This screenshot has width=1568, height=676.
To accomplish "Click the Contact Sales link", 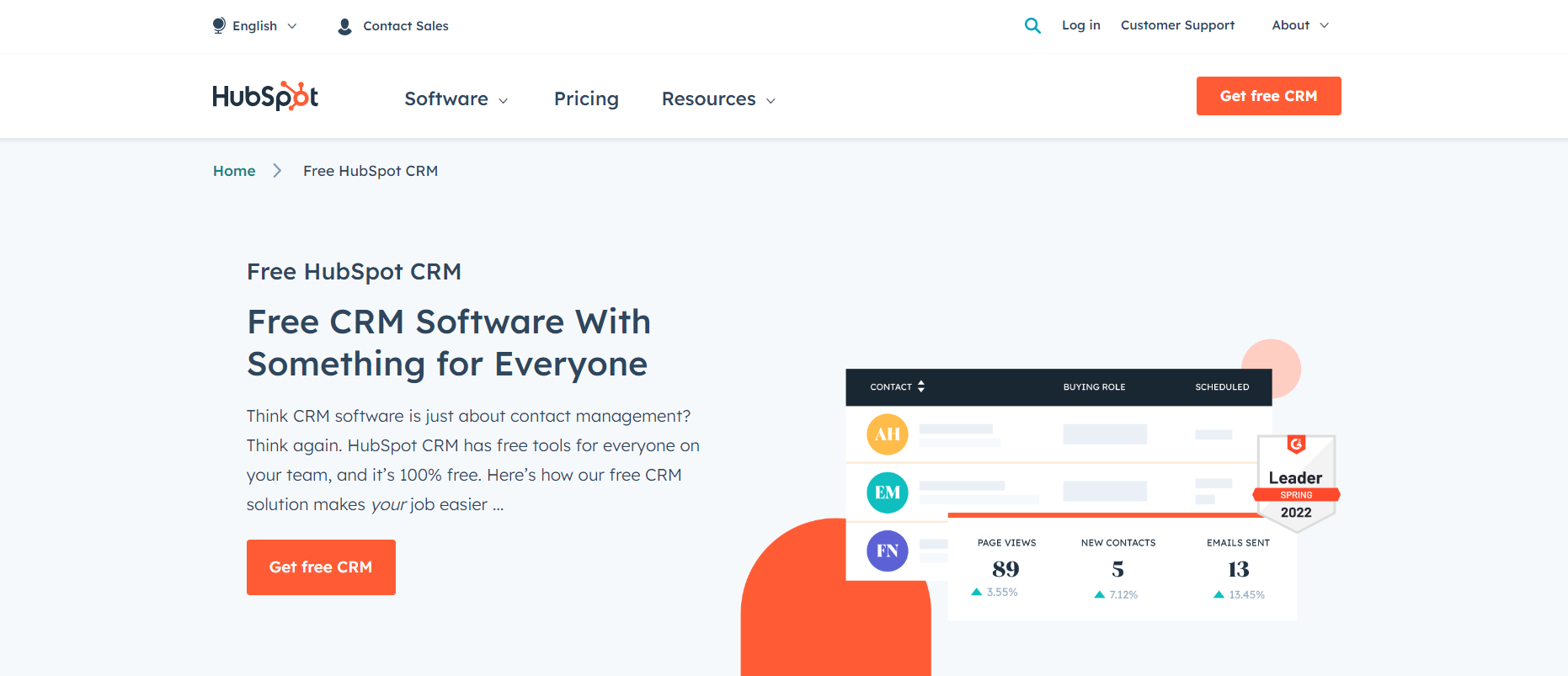I will tap(406, 26).
